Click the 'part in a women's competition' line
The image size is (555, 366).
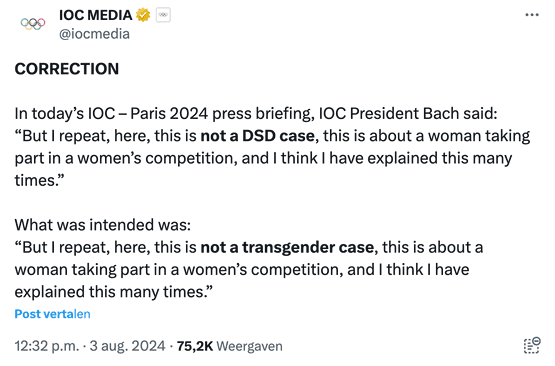pos(263,158)
